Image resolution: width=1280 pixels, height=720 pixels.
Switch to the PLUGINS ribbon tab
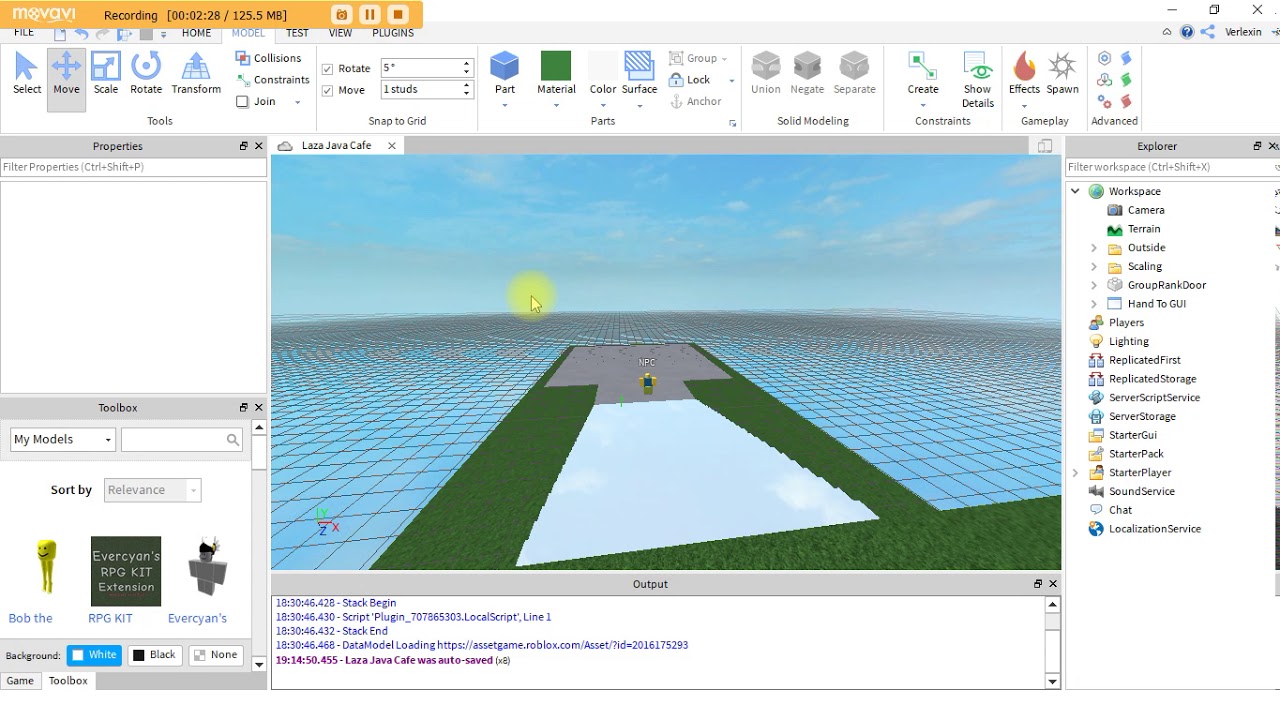(393, 33)
